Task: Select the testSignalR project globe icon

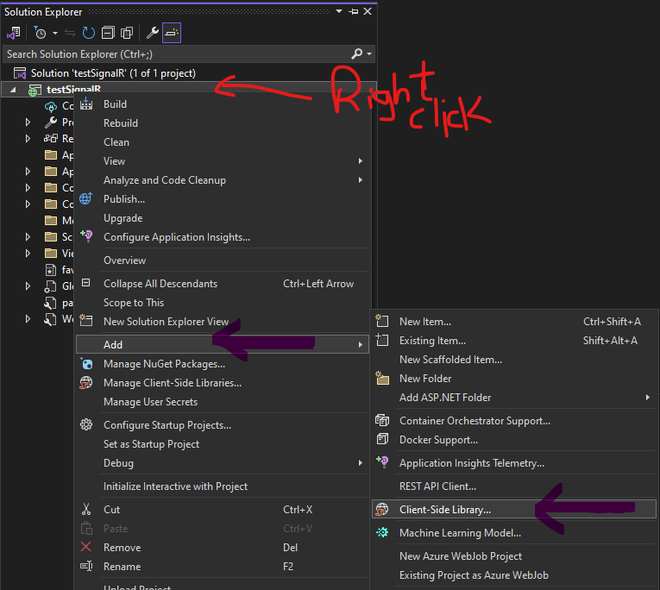Action: point(35,90)
